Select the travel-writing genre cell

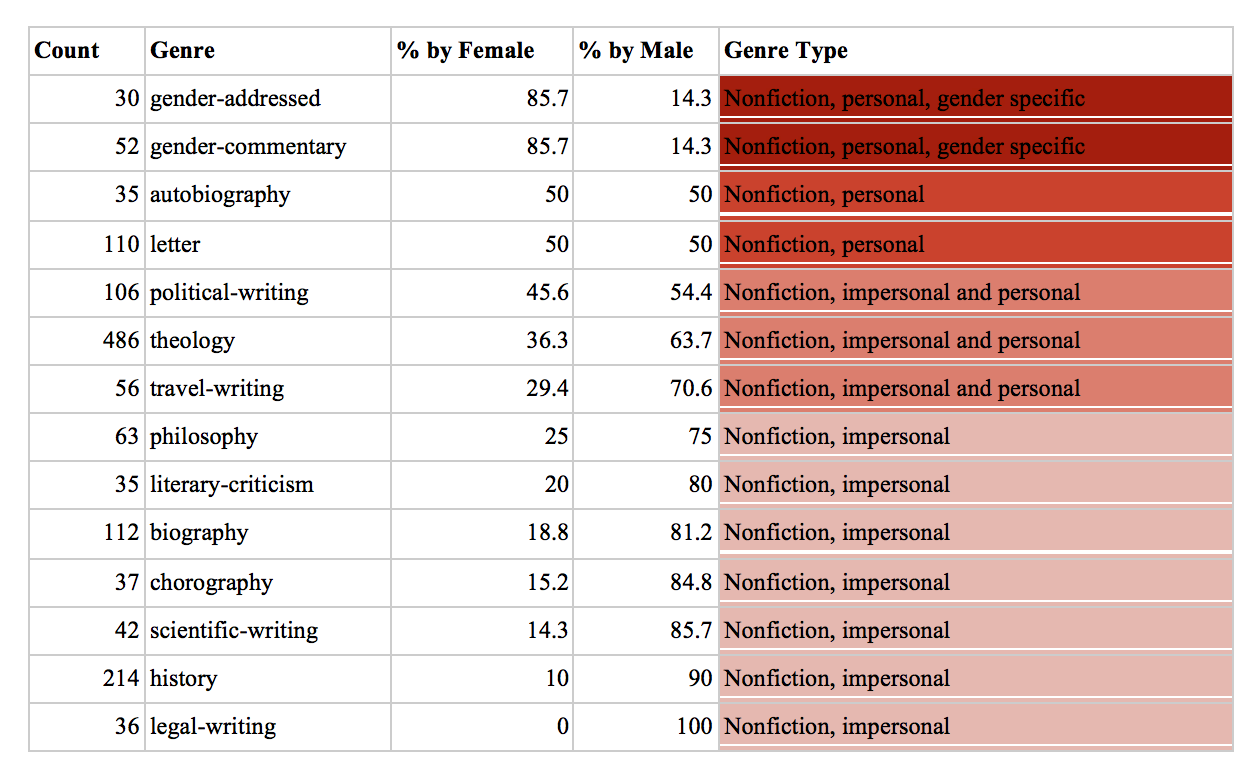coord(217,388)
